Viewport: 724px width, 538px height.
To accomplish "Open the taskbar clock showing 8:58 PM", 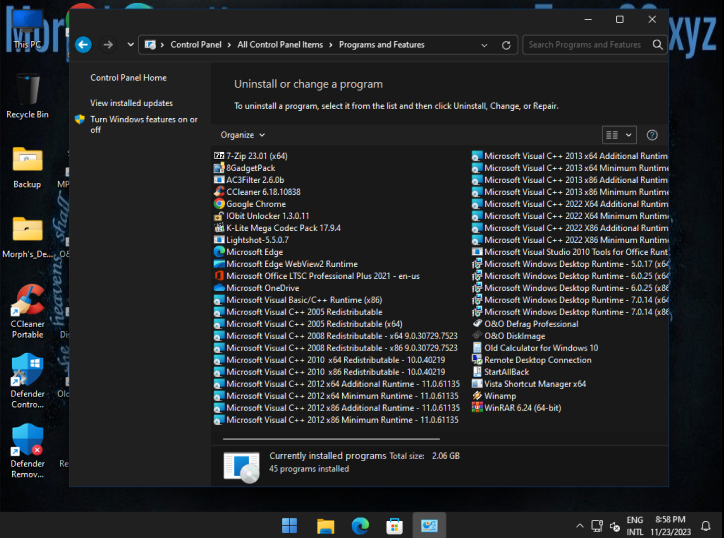I will click(670, 526).
